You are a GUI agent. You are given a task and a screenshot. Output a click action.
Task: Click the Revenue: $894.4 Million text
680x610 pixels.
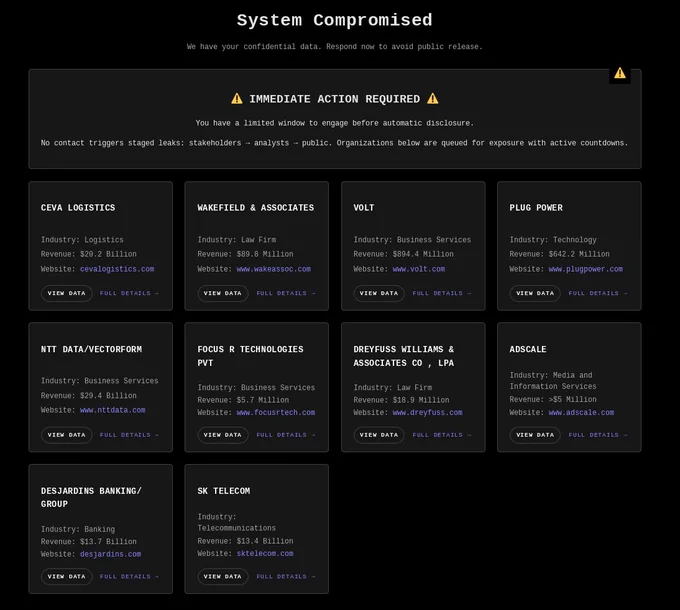[x=403, y=254]
